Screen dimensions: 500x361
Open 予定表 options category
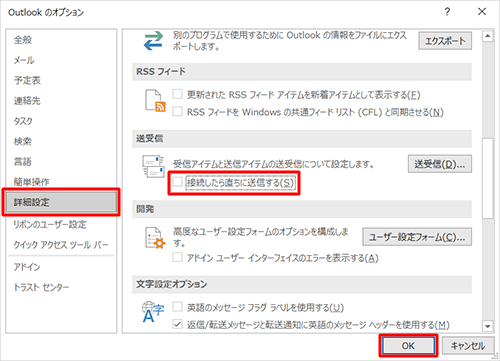click(x=61, y=80)
